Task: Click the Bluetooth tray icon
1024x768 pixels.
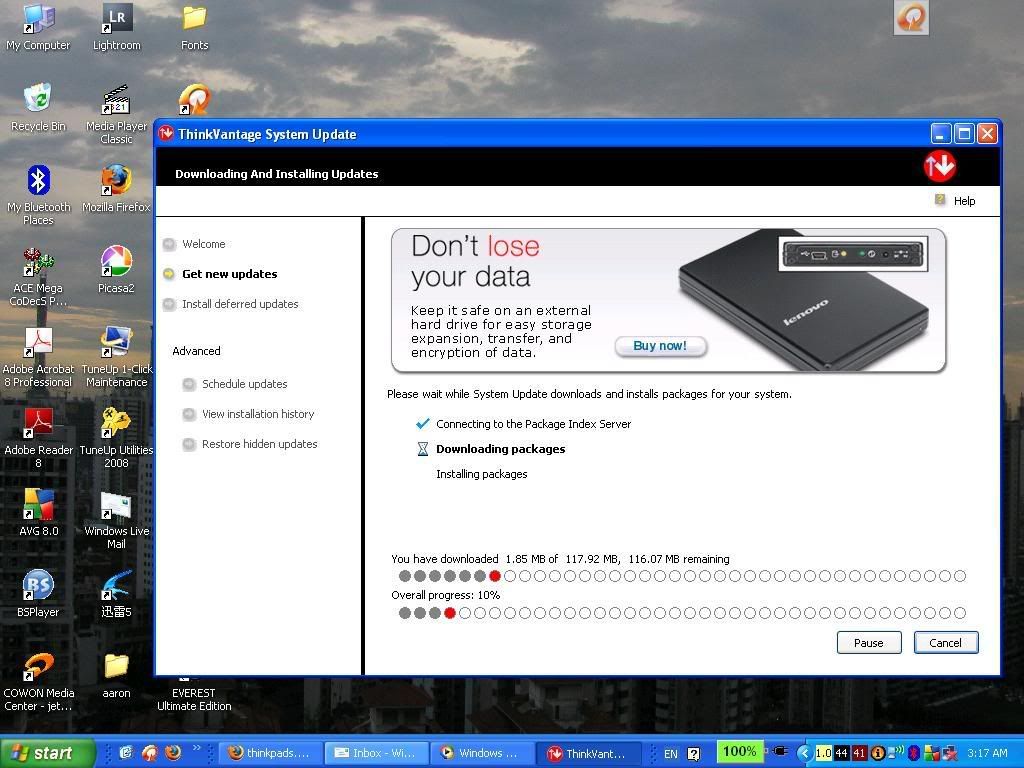Action: 914,754
